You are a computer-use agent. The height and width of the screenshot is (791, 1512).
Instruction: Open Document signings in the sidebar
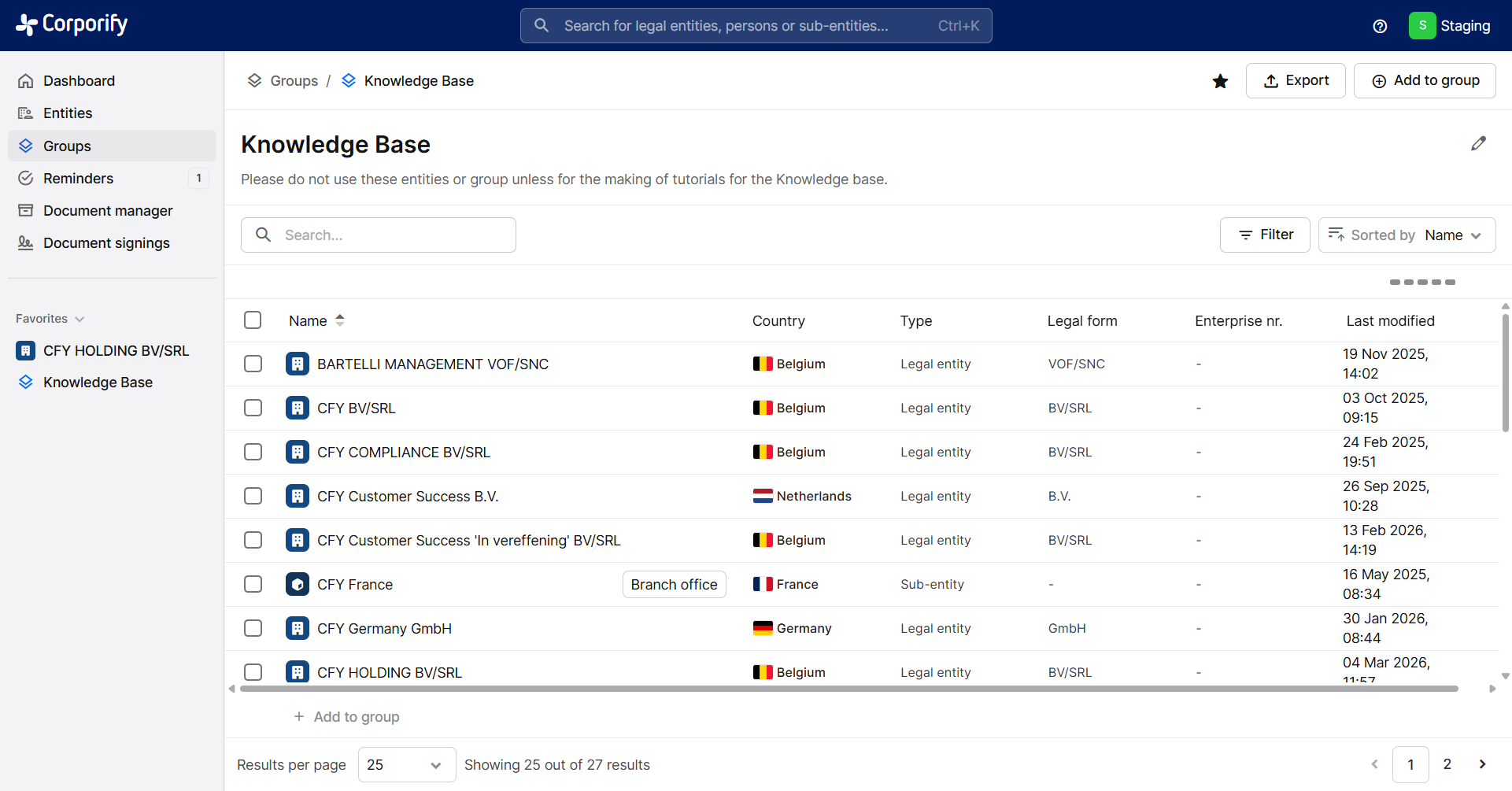click(112, 242)
